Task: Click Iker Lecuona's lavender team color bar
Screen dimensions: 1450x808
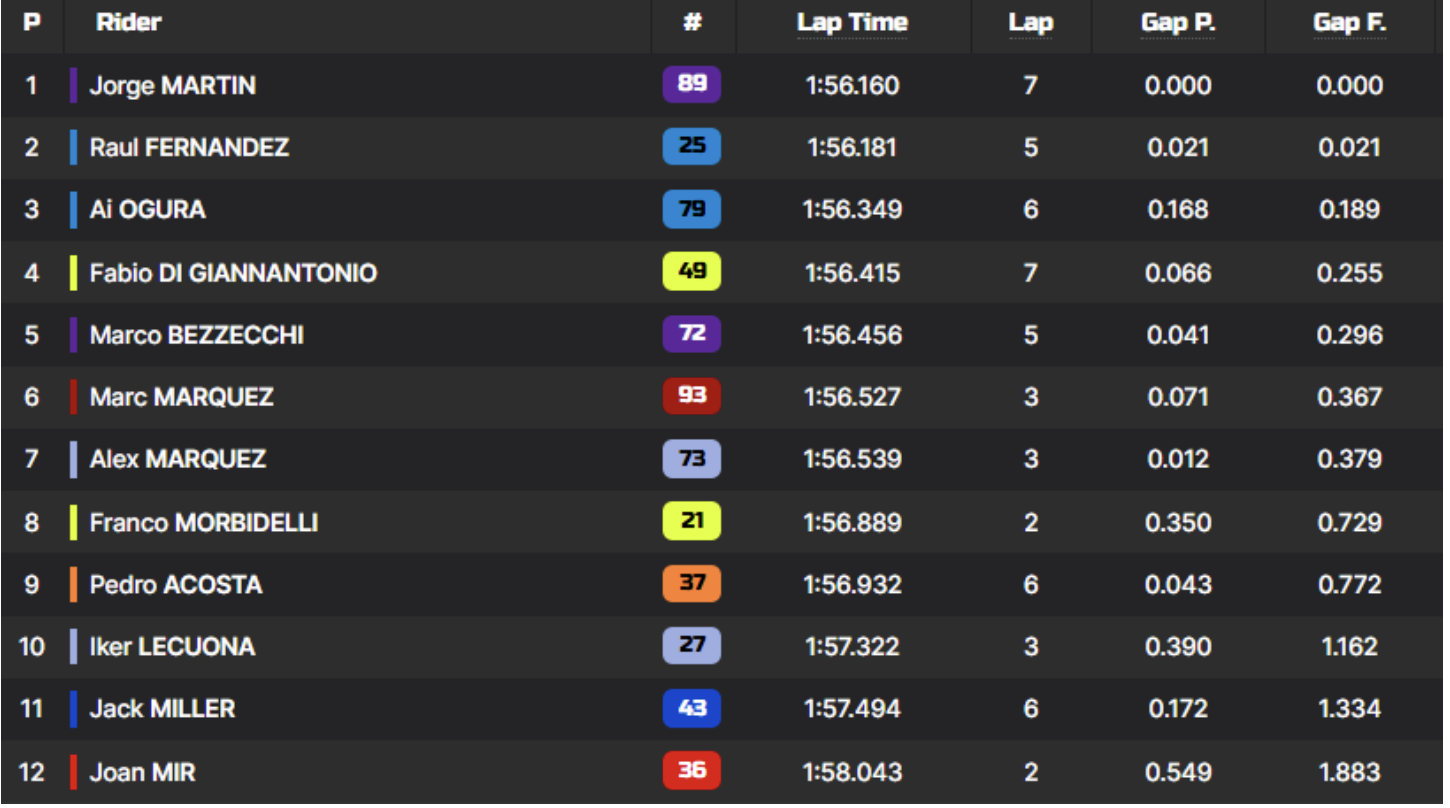Action: coord(73,646)
